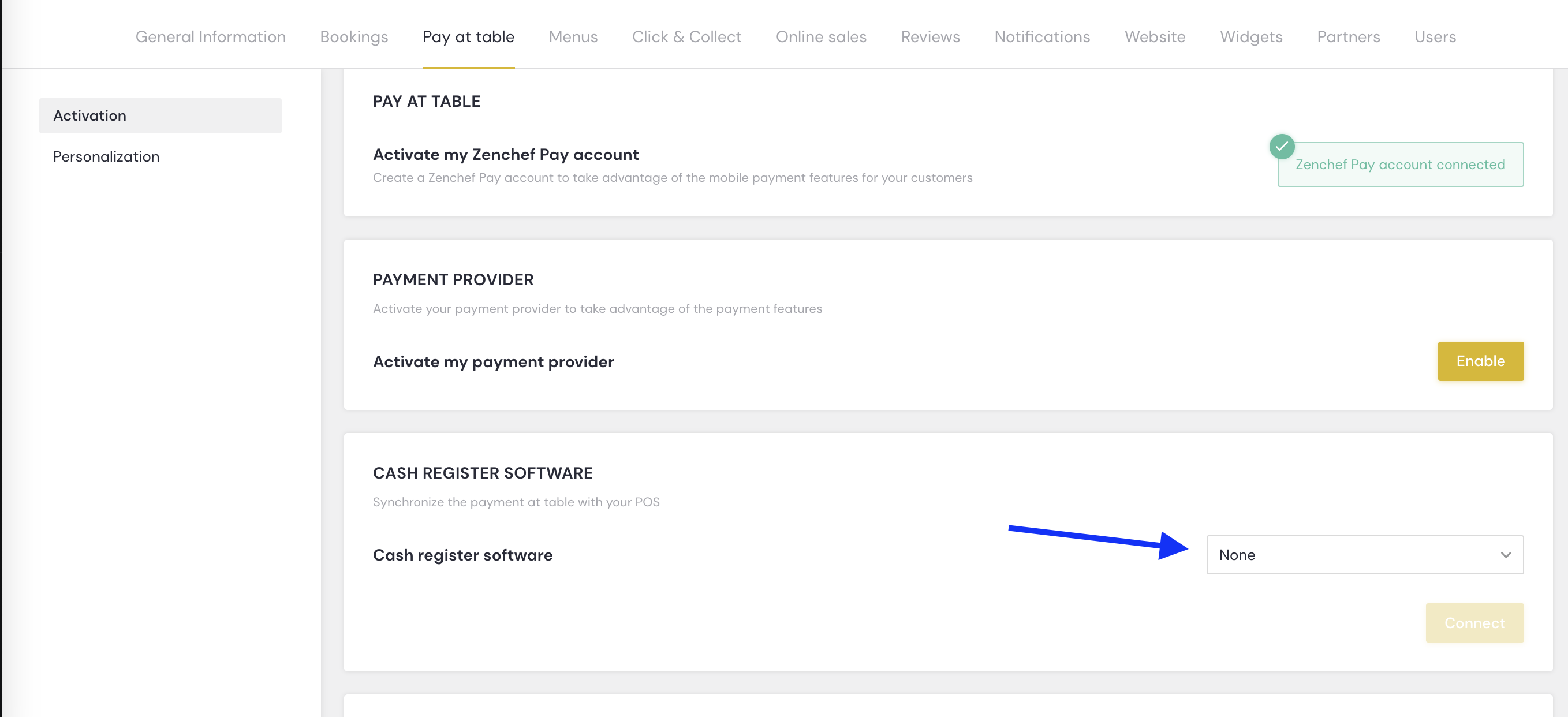1568x717 pixels.
Task: Go to the Users tab
Action: (1435, 36)
